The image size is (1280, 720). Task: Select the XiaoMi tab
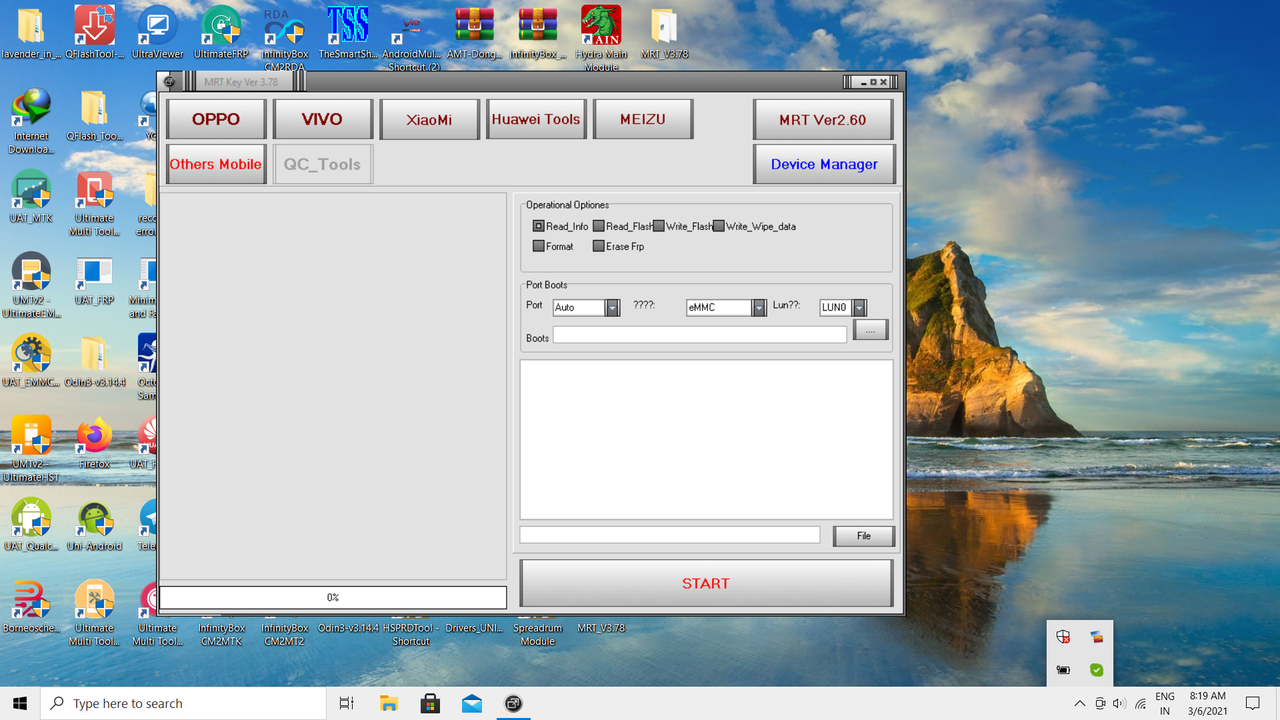click(x=429, y=119)
